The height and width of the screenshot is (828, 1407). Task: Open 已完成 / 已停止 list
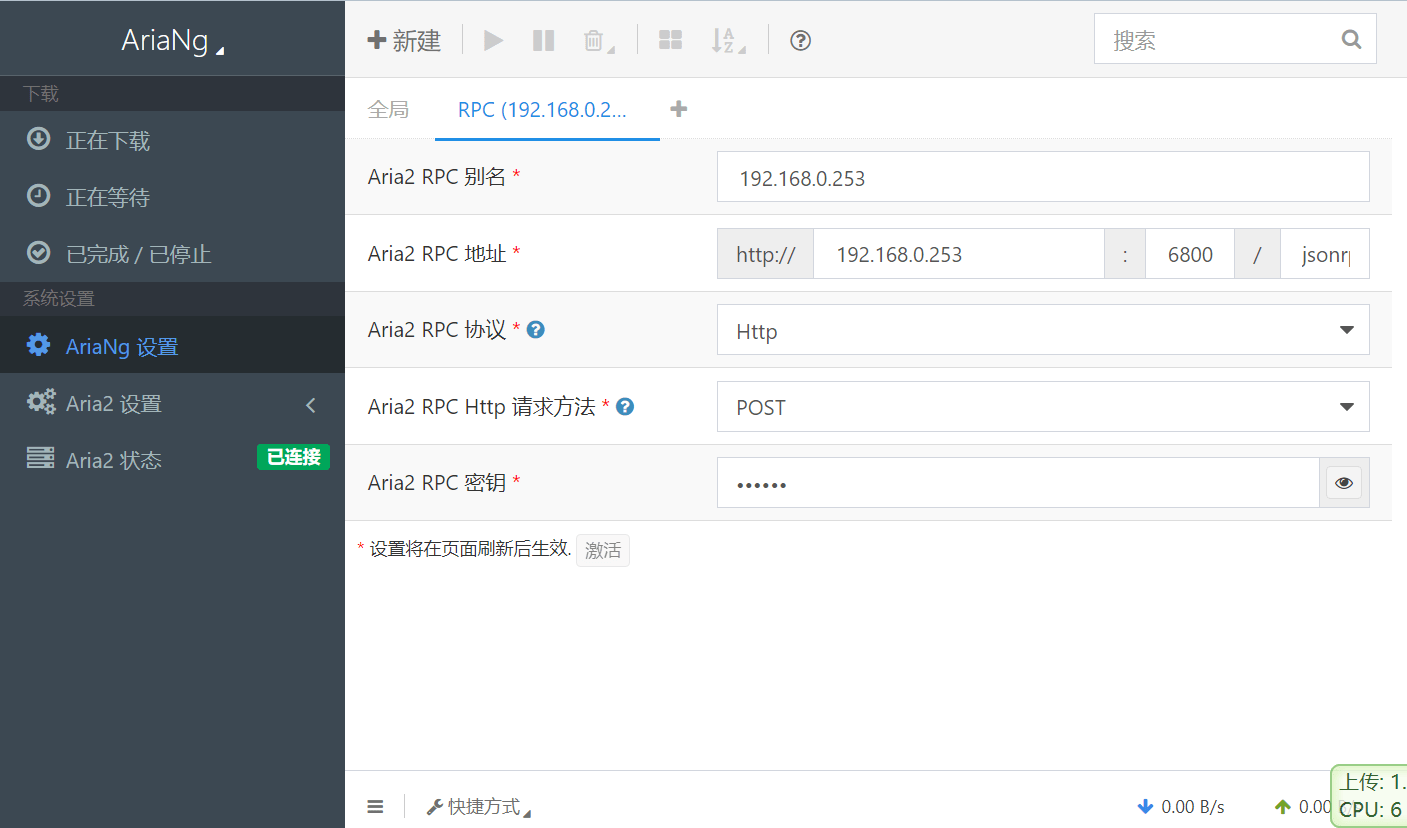click(x=172, y=254)
